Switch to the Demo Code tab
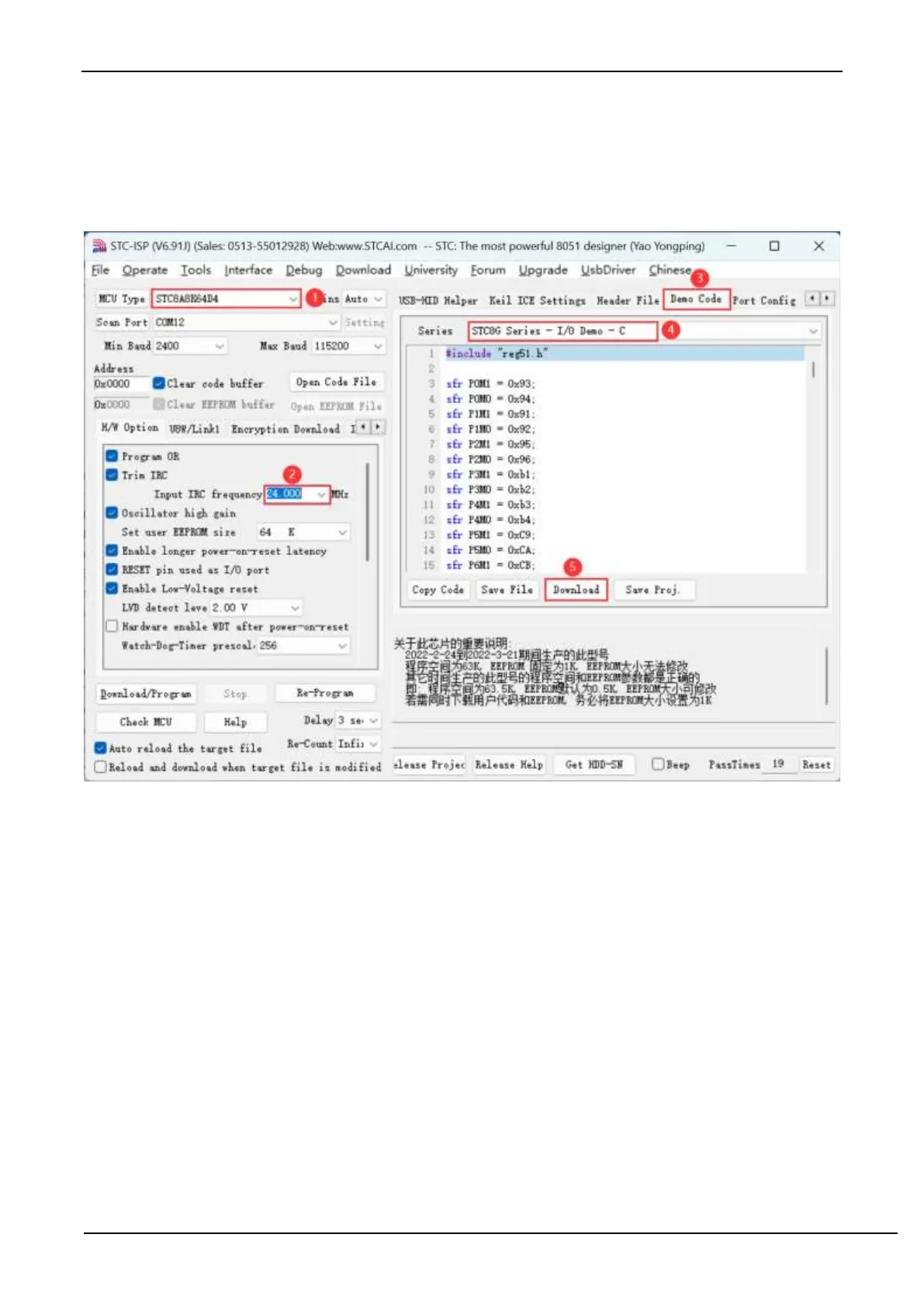The height and width of the screenshot is (1307, 924). click(x=696, y=299)
